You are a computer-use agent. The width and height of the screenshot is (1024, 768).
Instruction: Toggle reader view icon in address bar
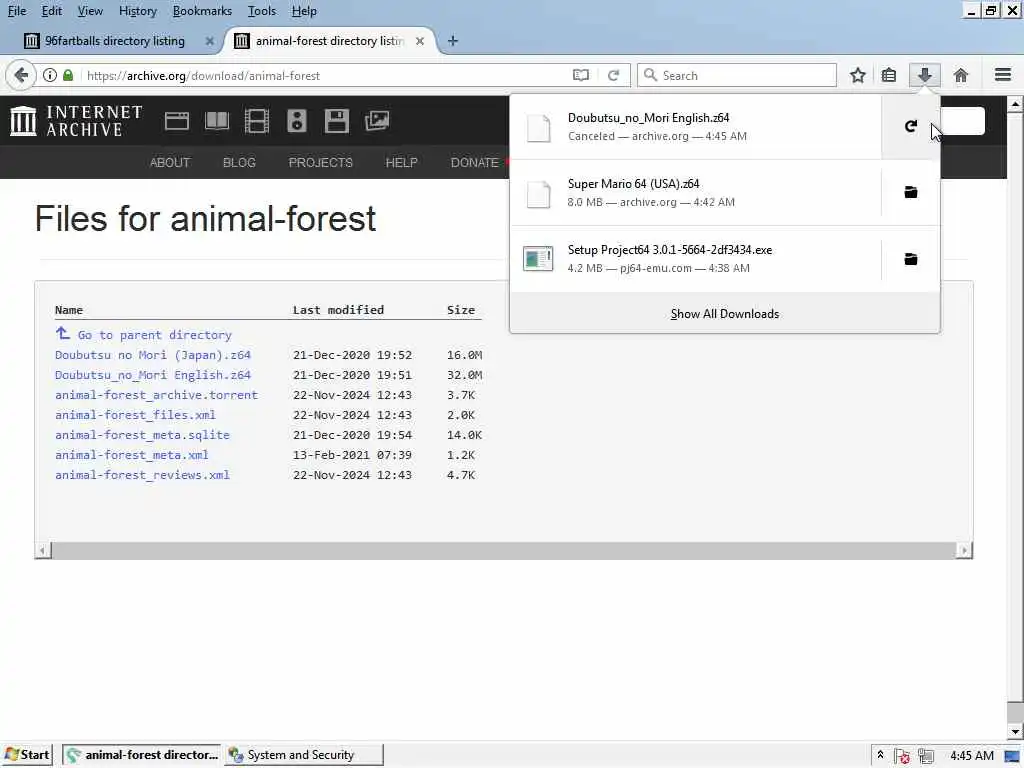[581, 75]
